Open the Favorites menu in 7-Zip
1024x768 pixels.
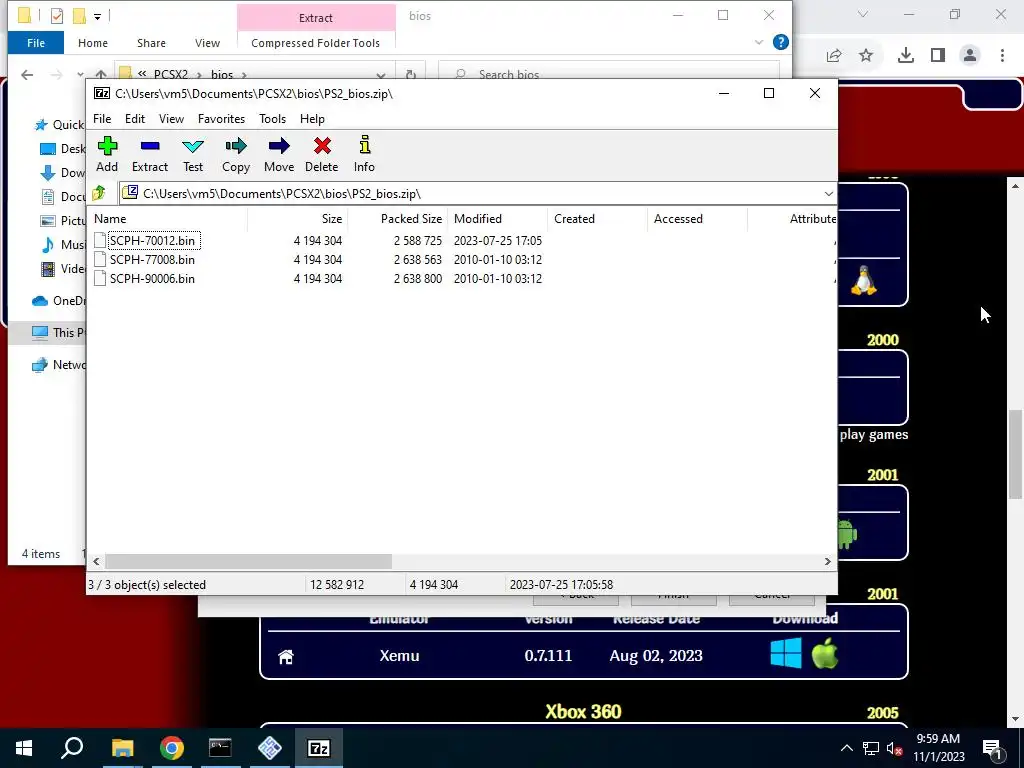(x=221, y=119)
